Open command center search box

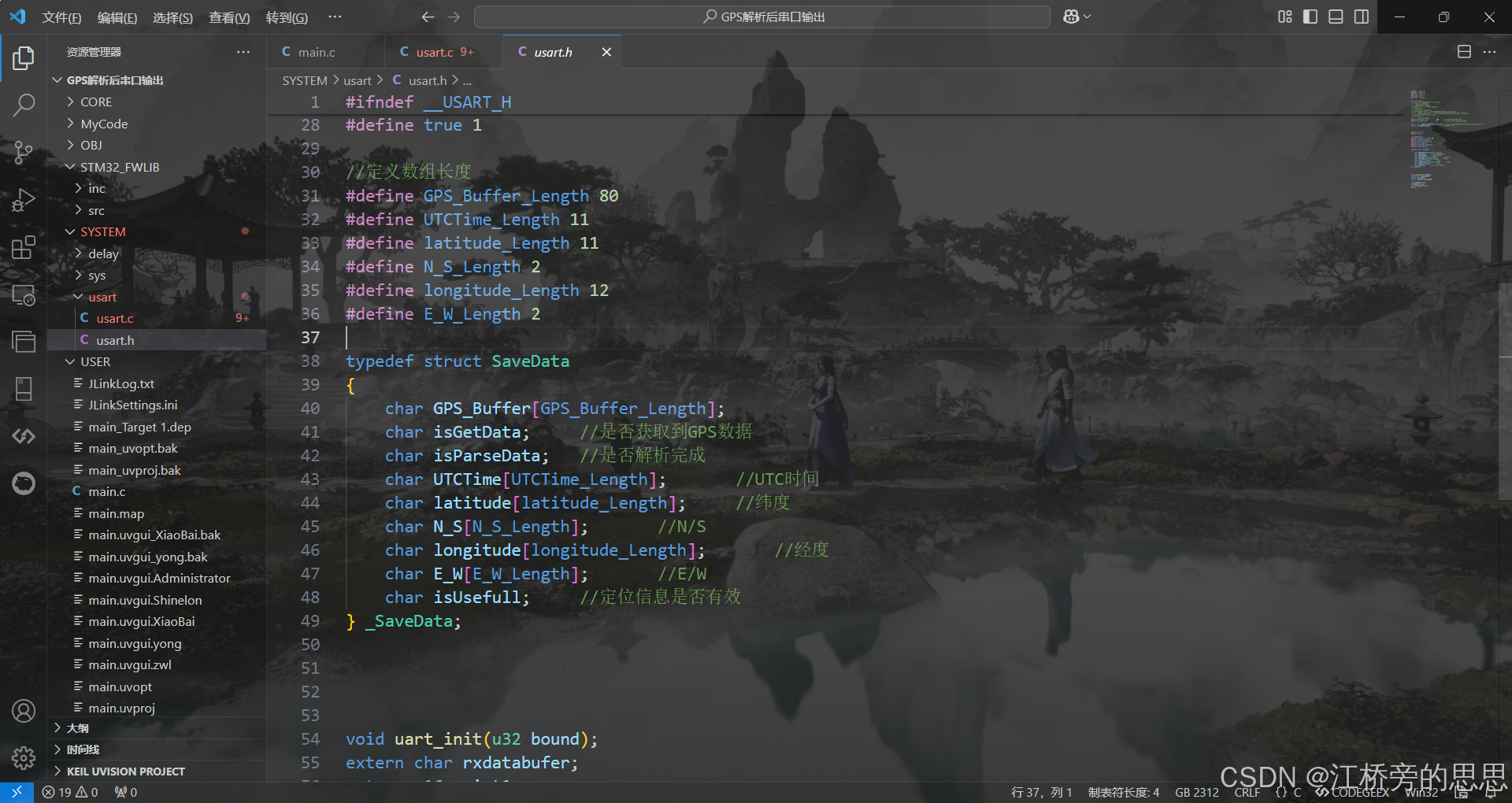pos(762,17)
